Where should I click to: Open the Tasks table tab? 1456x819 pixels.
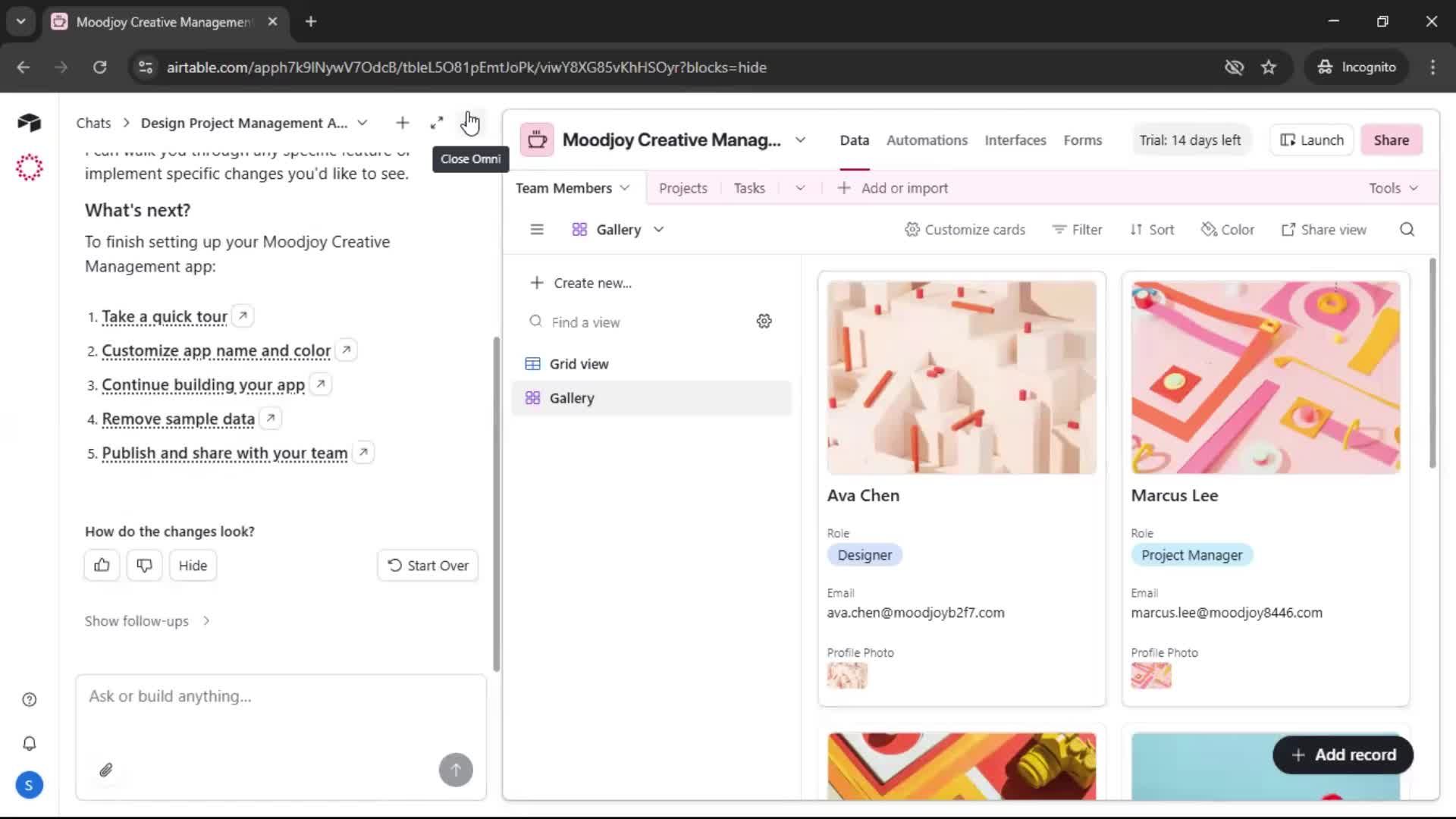click(x=749, y=188)
